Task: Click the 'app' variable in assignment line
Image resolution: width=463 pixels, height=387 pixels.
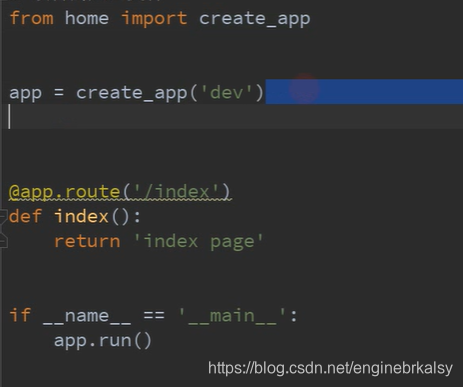Action: 25,94
